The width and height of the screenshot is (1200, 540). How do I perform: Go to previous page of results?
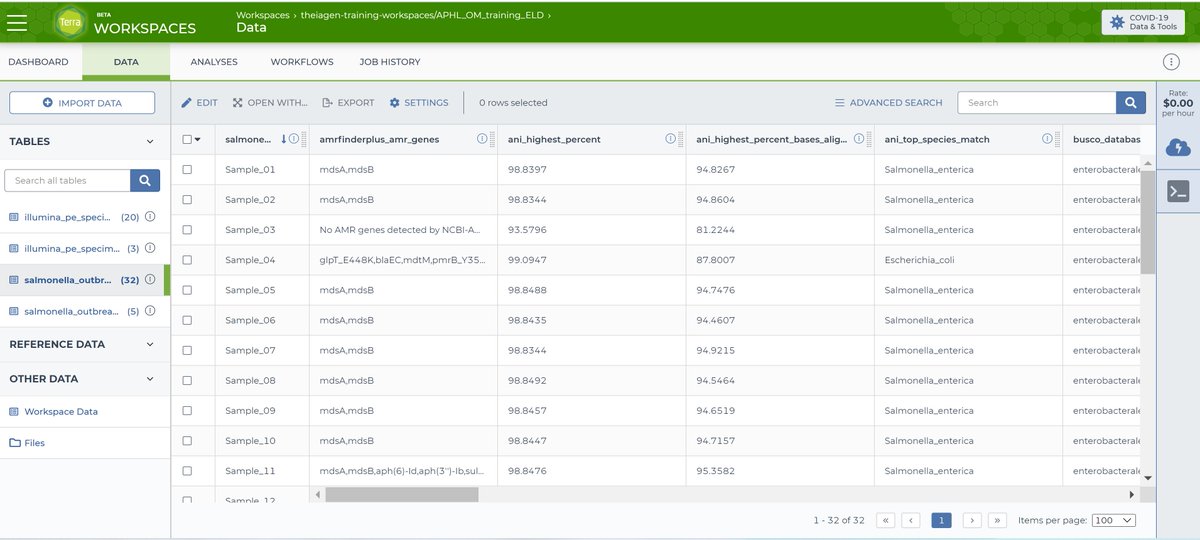[911, 520]
